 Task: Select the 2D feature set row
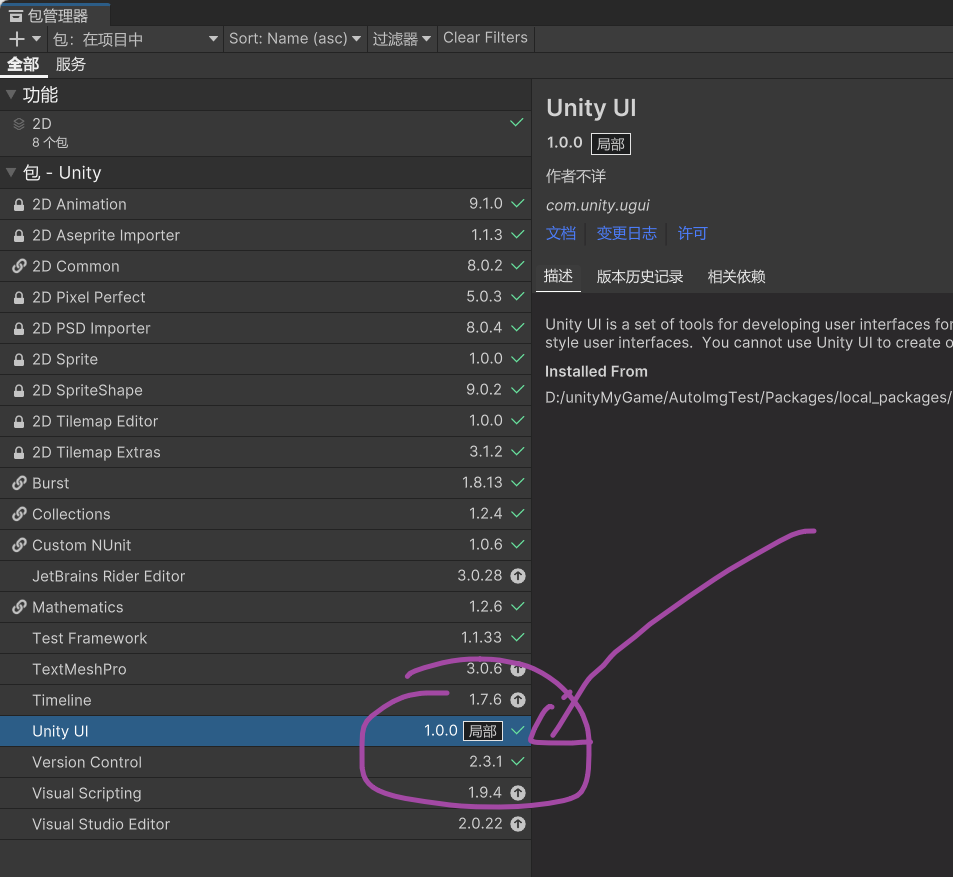tap(265, 133)
